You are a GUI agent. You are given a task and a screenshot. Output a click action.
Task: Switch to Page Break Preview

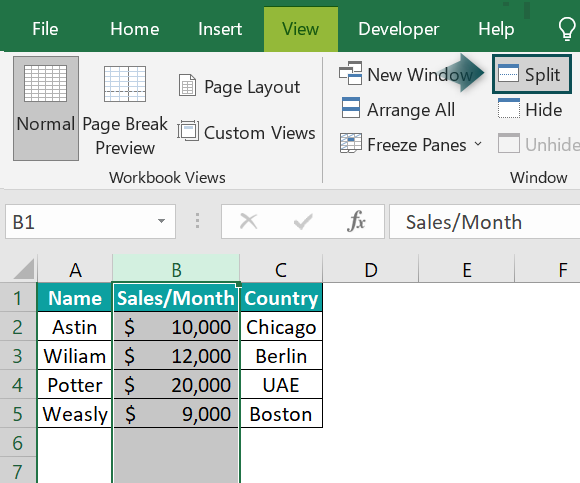125,110
